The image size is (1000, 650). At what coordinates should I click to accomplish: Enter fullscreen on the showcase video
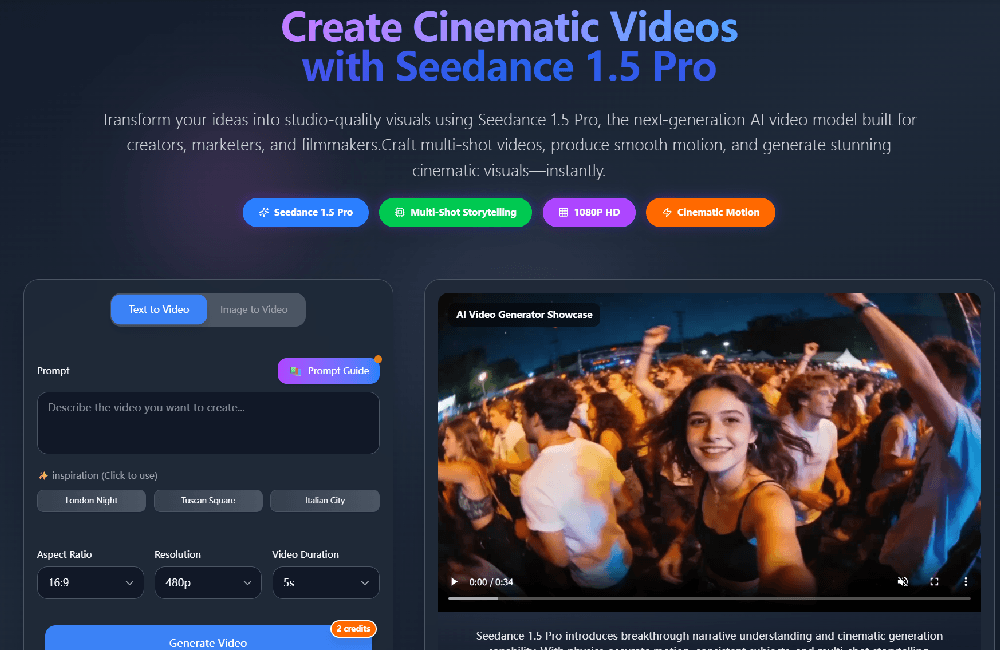click(x=934, y=581)
